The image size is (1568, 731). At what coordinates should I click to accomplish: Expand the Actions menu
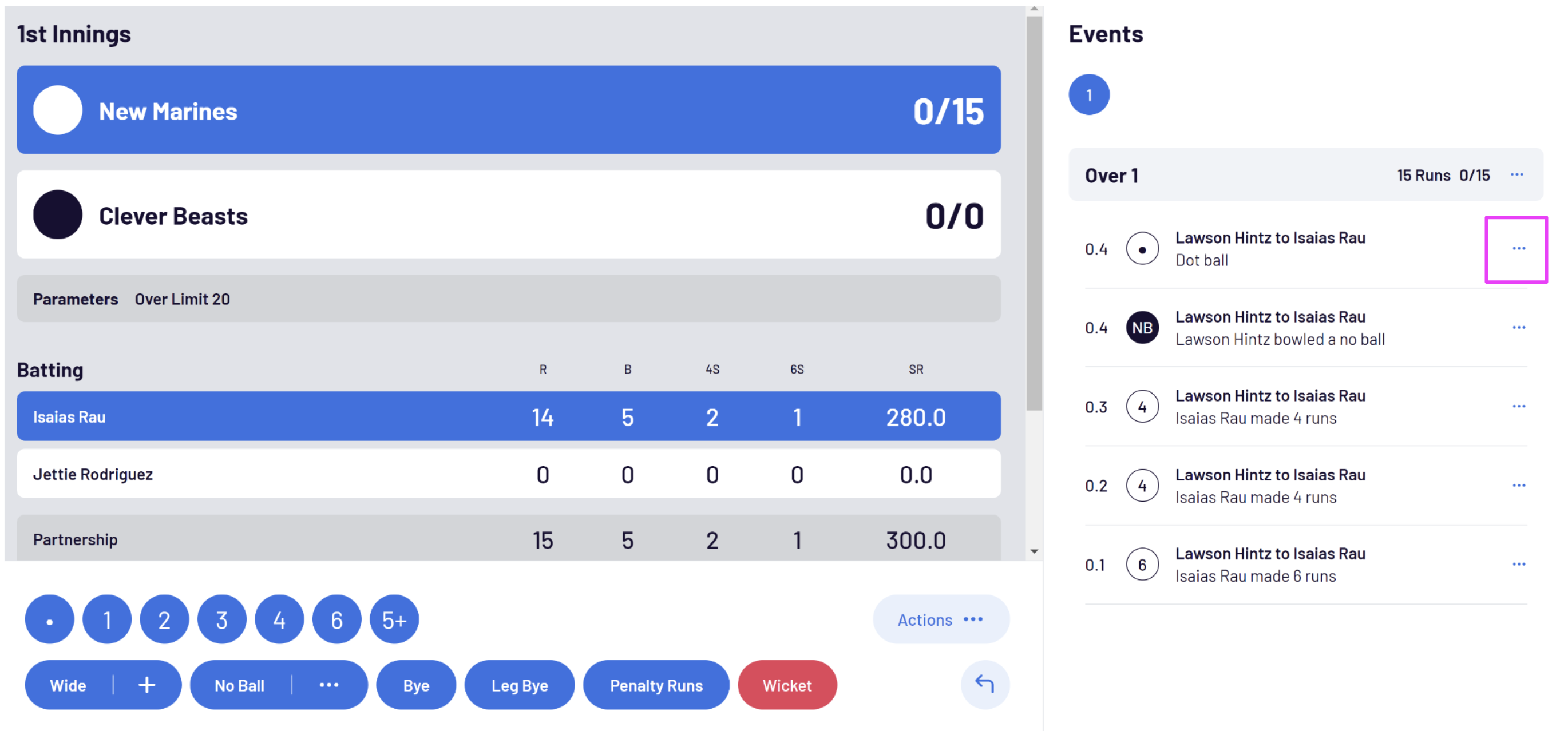click(x=940, y=619)
